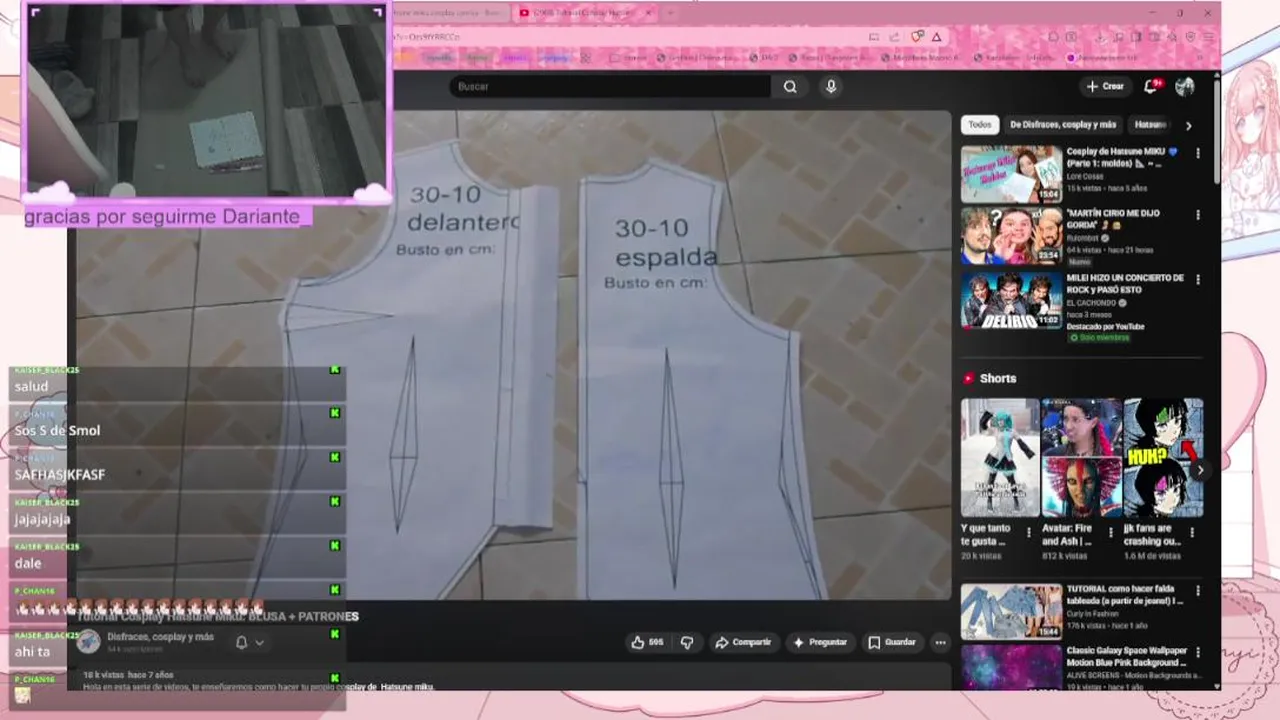Screen dimensions: 1280x720
Task: Open the DELIRIO concert video thumbnail
Action: point(1011,299)
